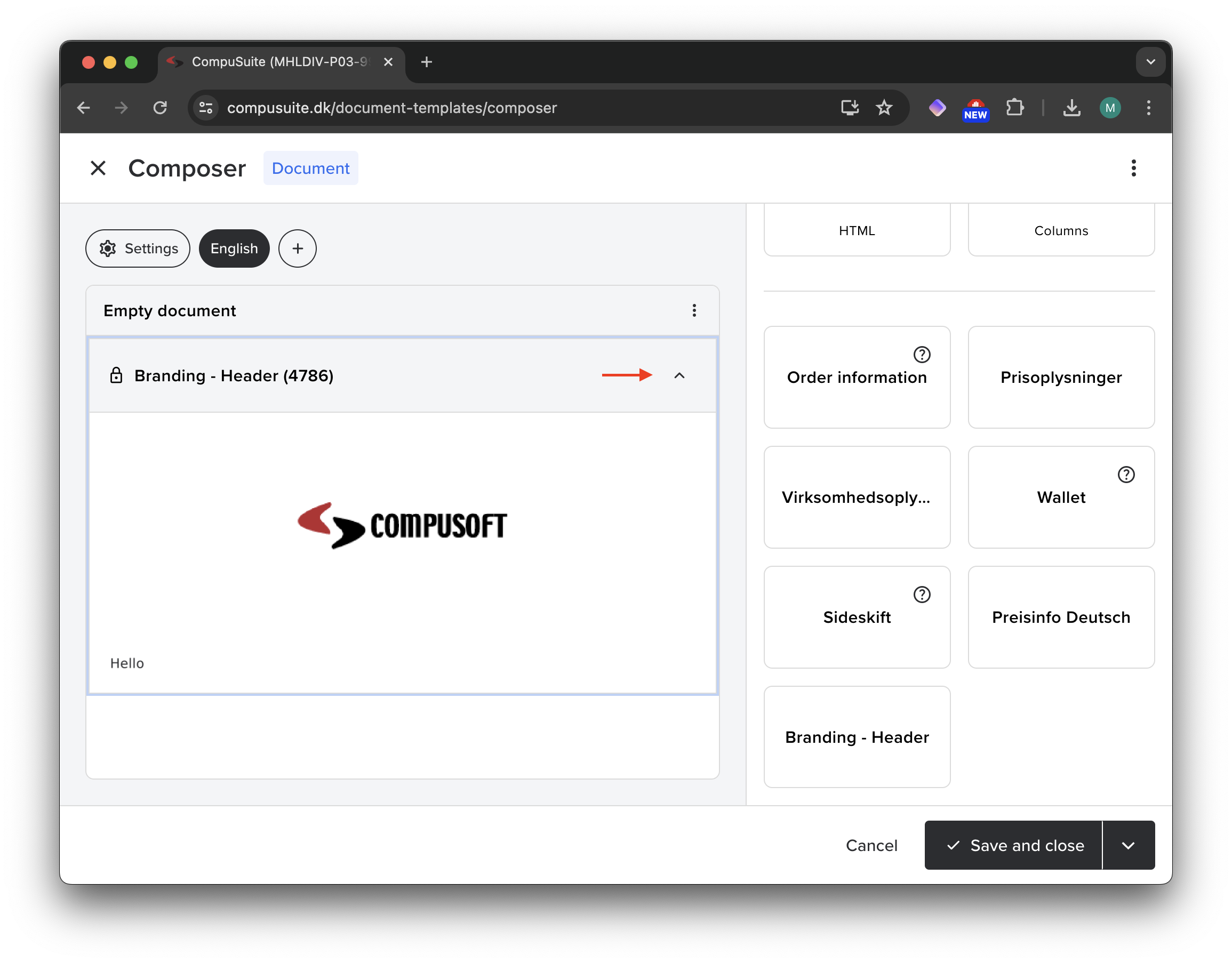The width and height of the screenshot is (1232, 963).
Task: Expand the browser tab search chevron
Action: [1150, 62]
